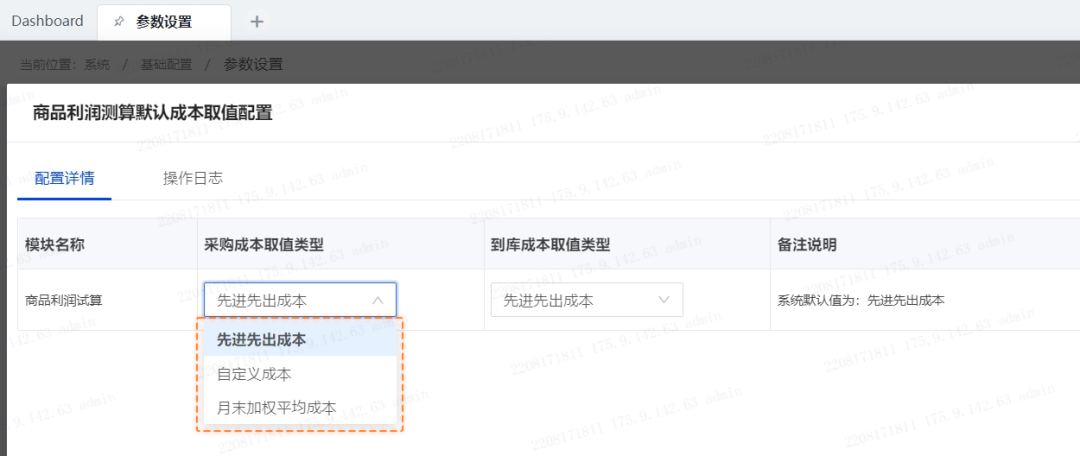1080x456 pixels.
Task: Click the plus icon to add tab
Action: tap(256, 21)
